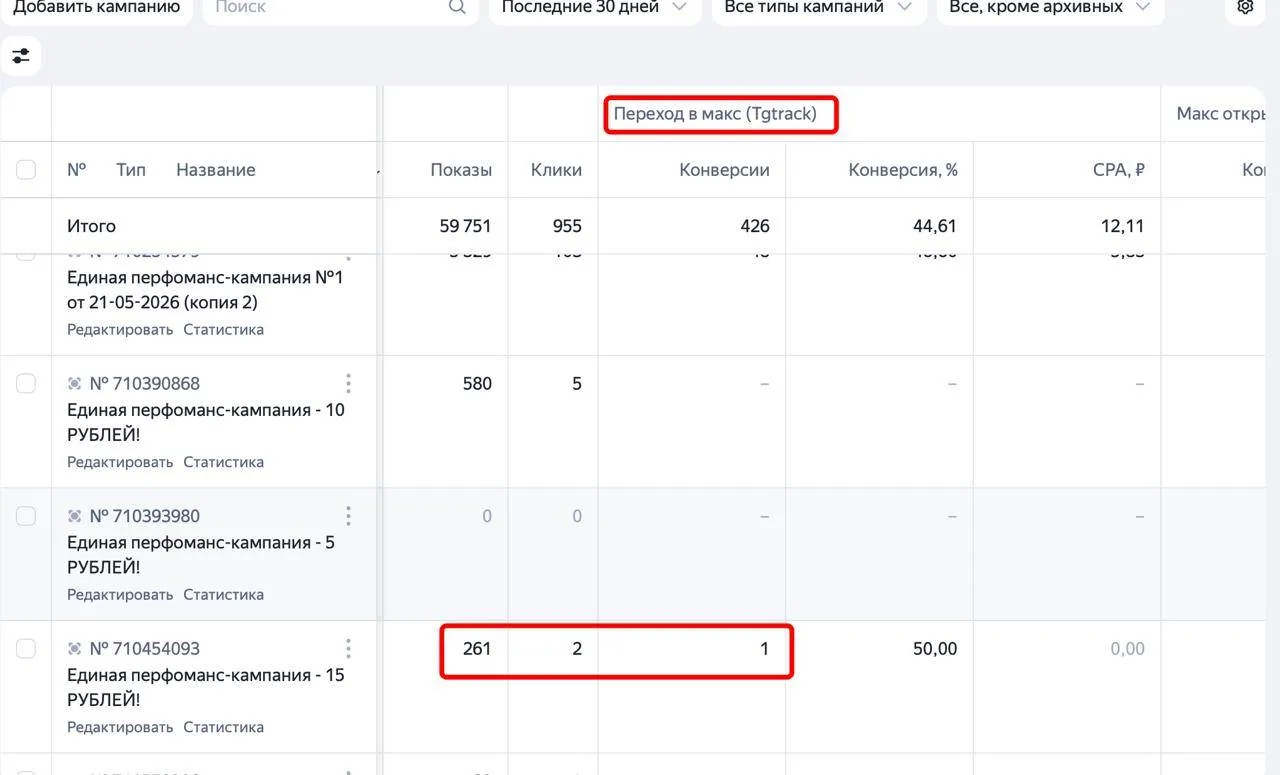Click impressions value '580'
The height and width of the screenshot is (775, 1280).
pyautogui.click(x=477, y=383)
